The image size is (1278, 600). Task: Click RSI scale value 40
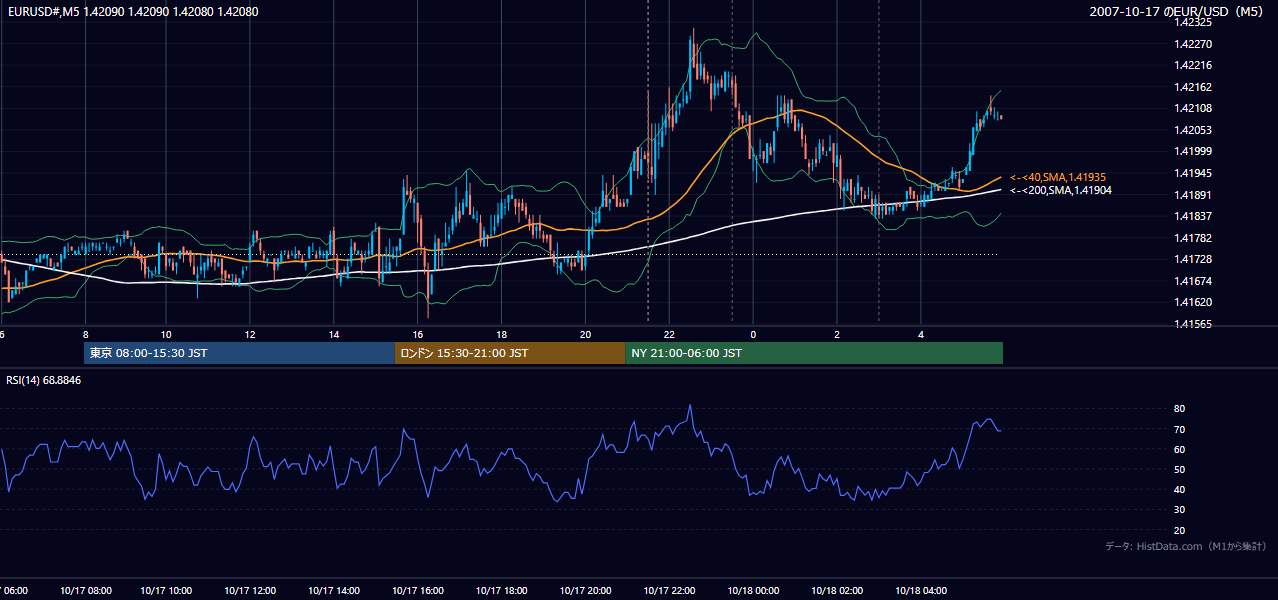[x=1180, y=490]
